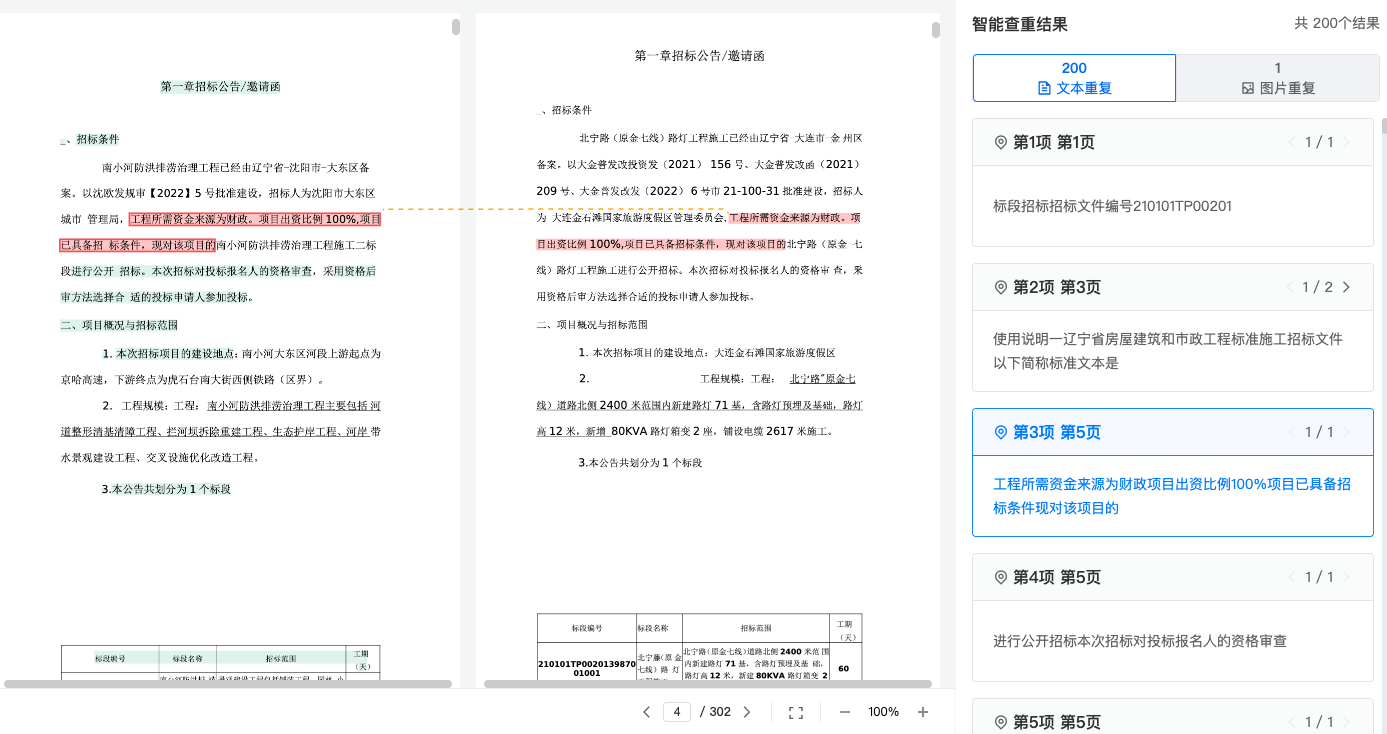Click the image icon in 图片重复 tab
Viewport: 1387px width, 734px height.
pyautogui.click(x=1248, y=88)
